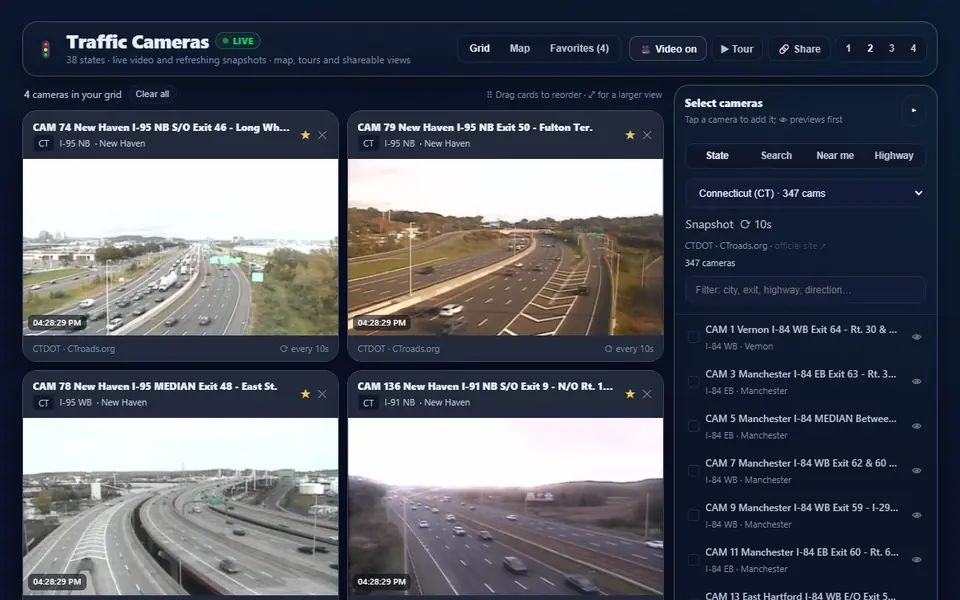Set grid layout to 3 columns
The width and height of the screenshot is (960, 600).
pyautogui.click(x=891, y=48)
